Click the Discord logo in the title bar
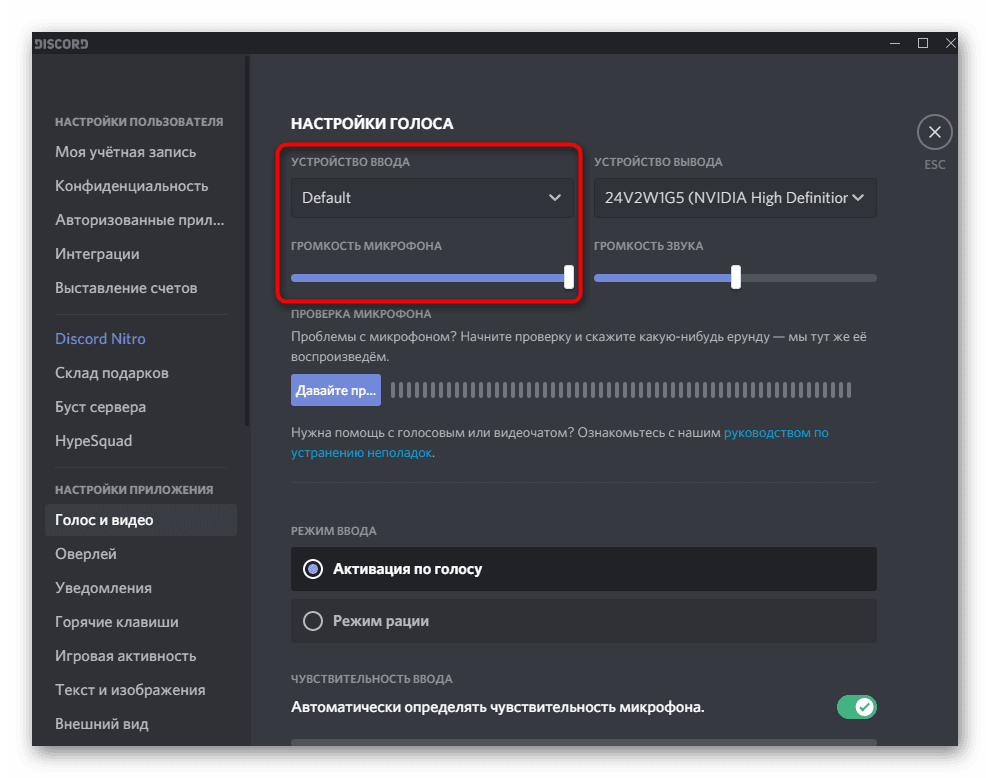 [x=61, y=44]
